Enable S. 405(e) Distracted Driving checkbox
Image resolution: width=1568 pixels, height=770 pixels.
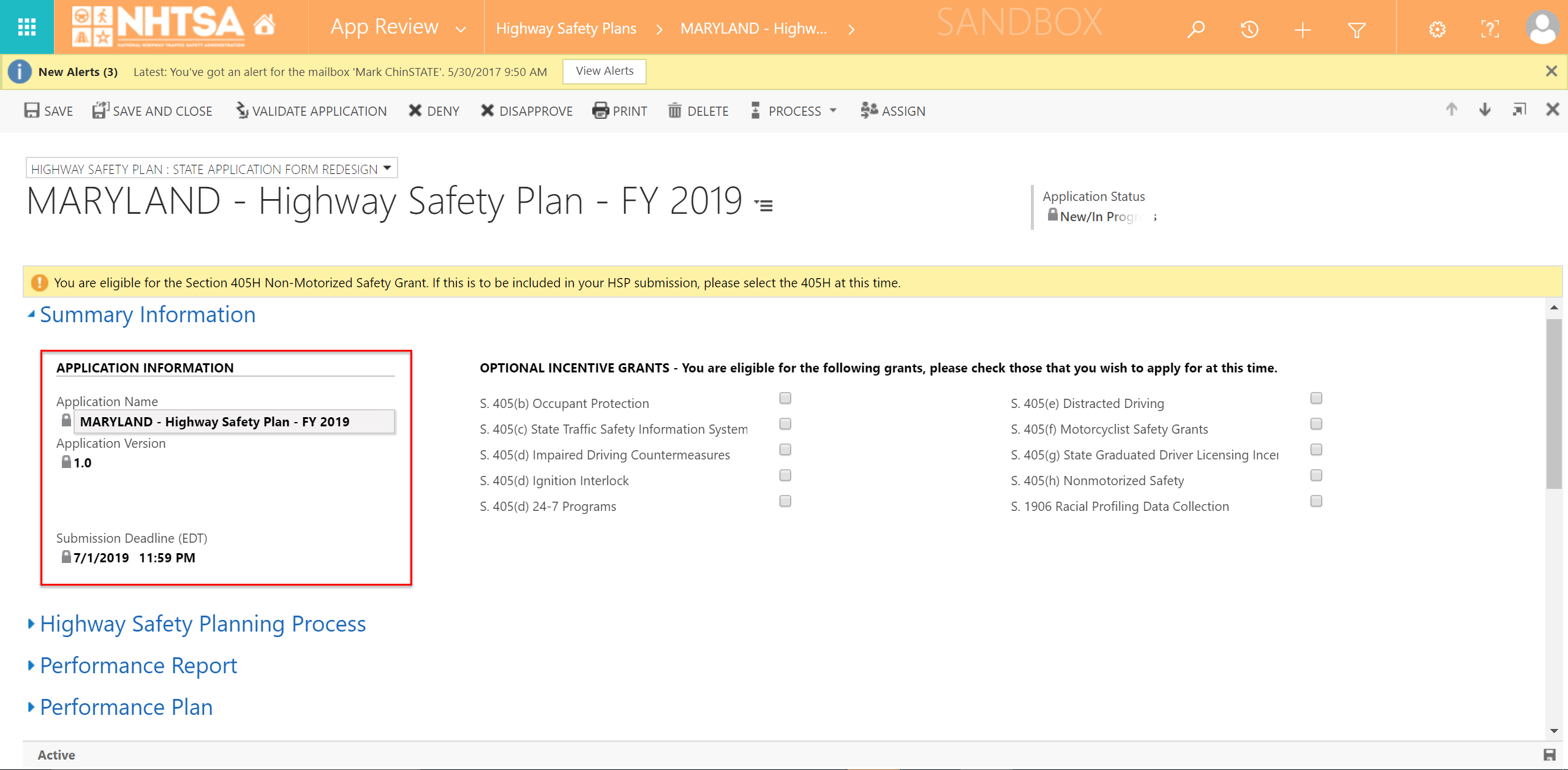pos(1316,398)
